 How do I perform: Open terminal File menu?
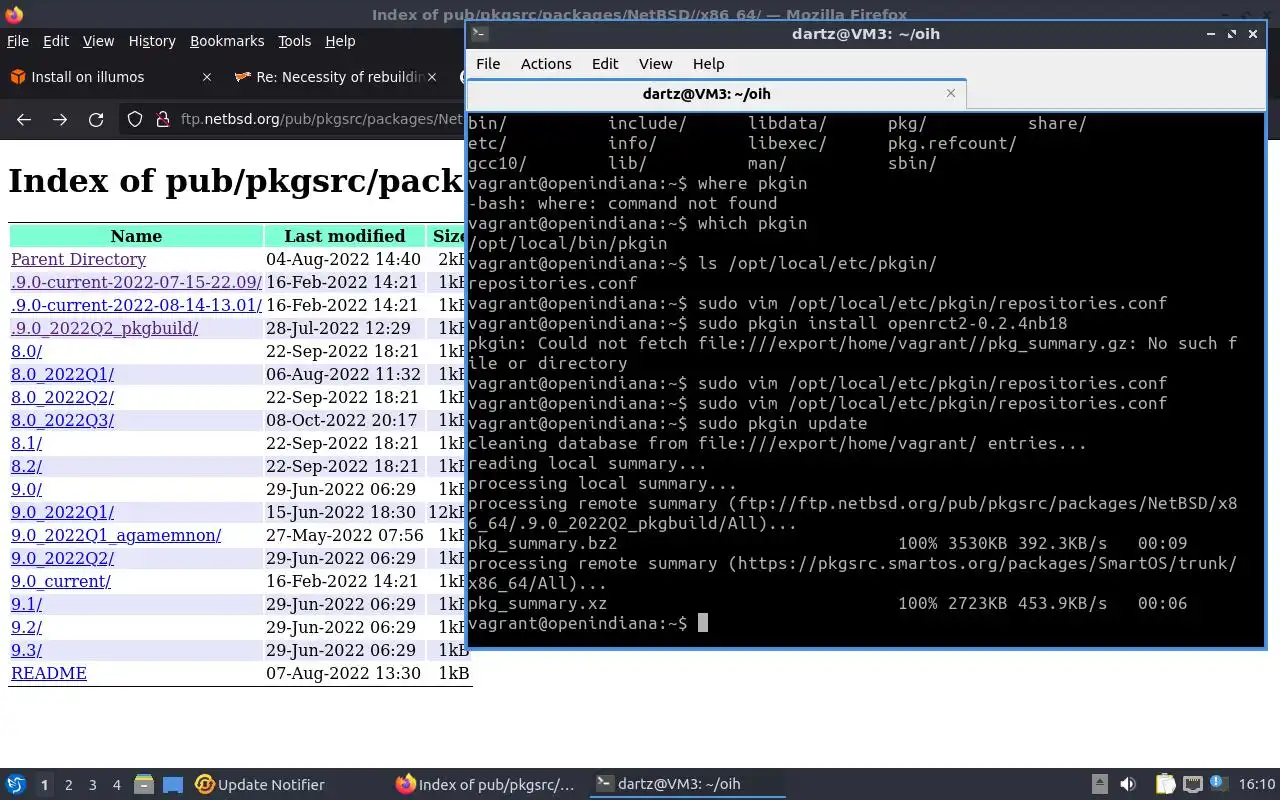(x=488, y=63)
